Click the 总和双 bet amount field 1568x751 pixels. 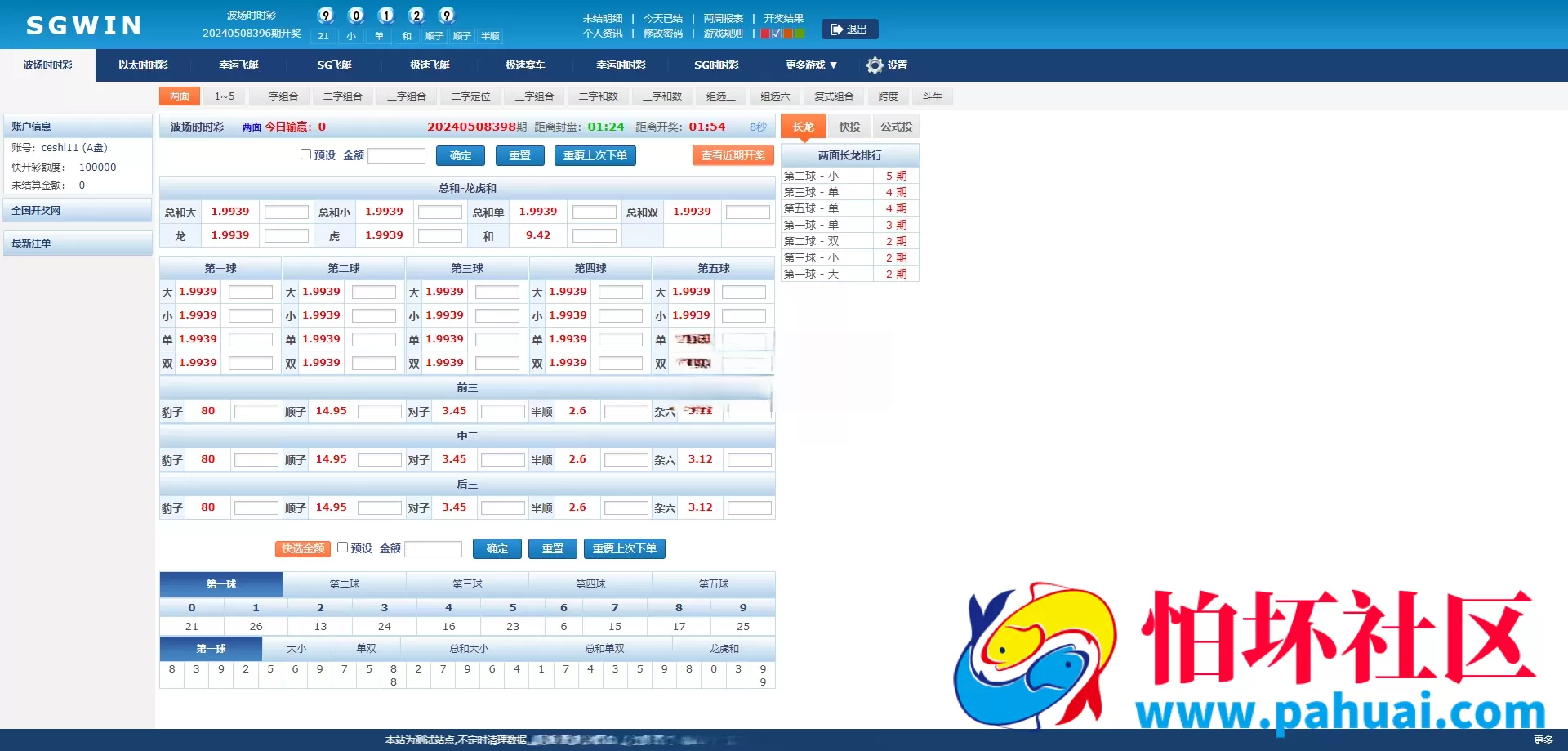click(748, 212)
